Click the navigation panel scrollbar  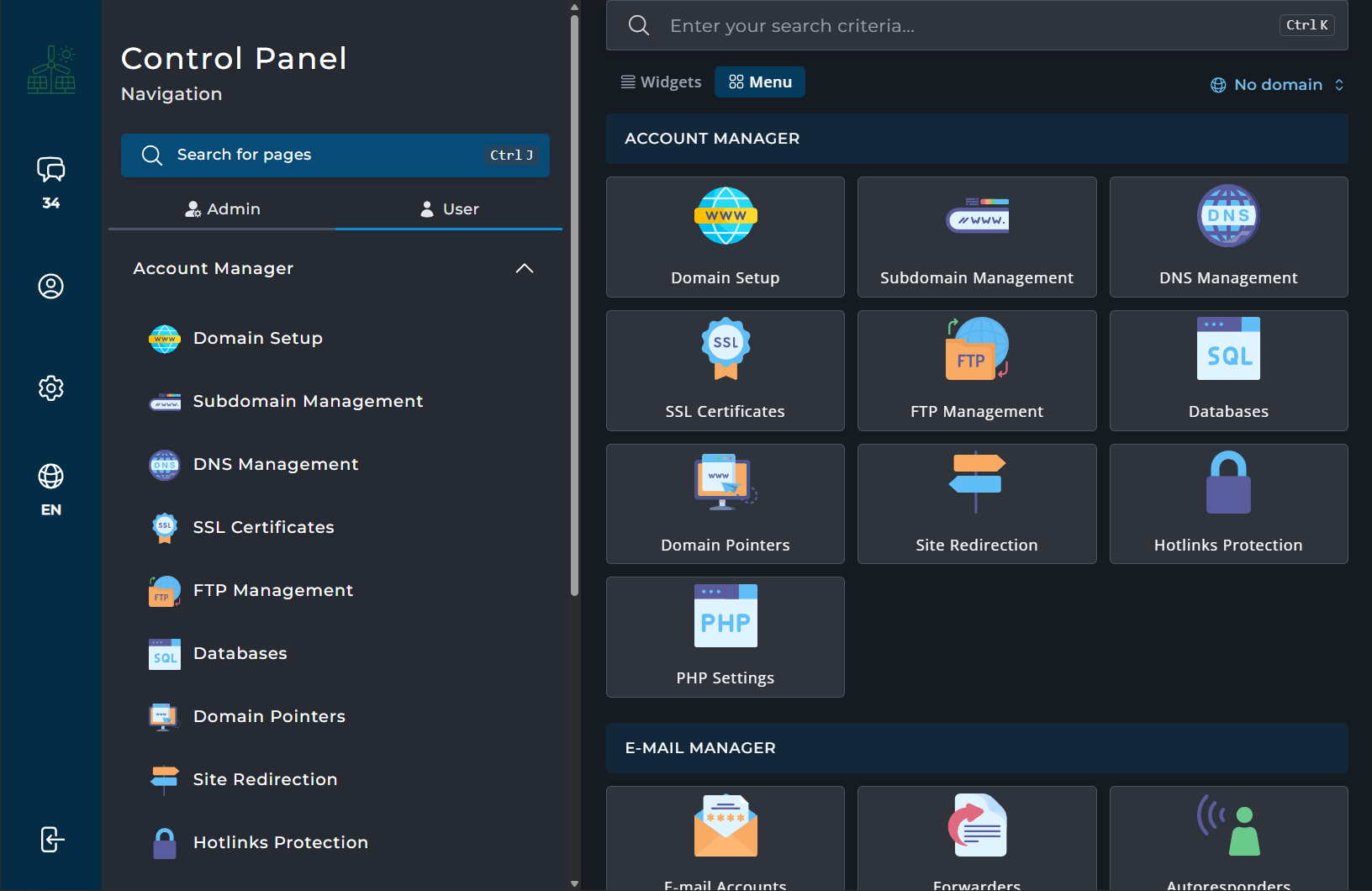574,303
